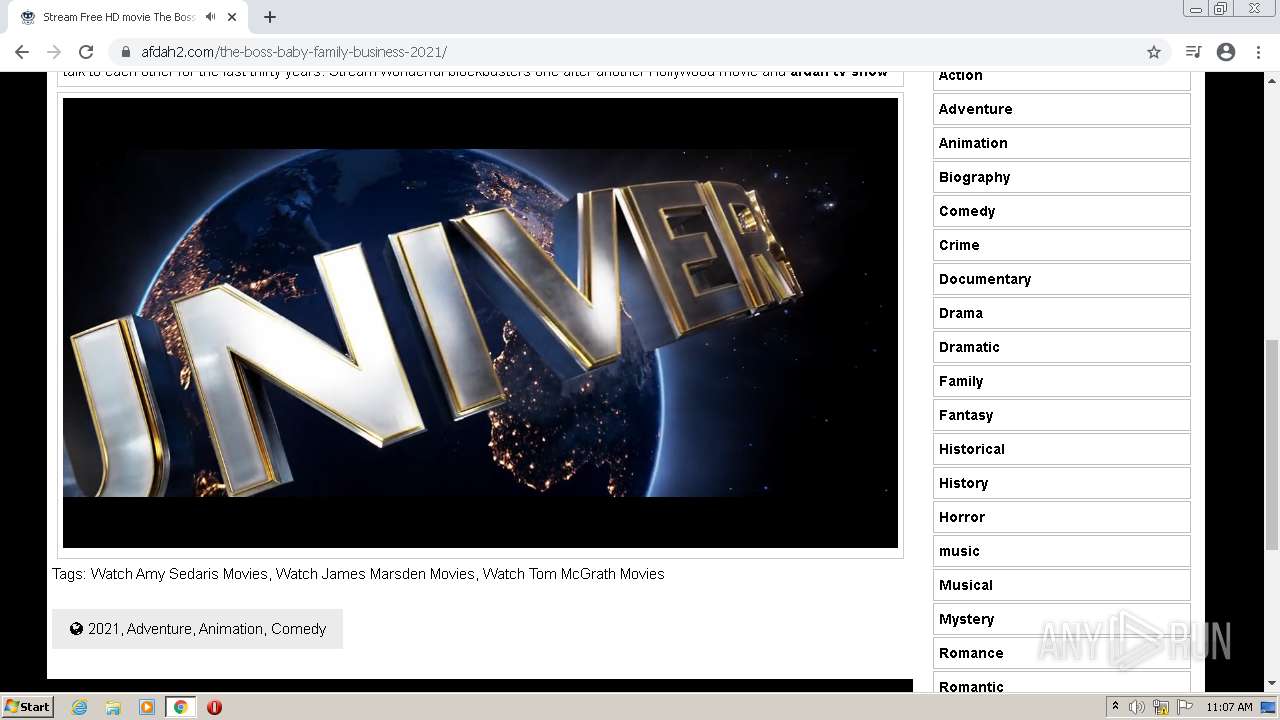Show hidden system tray icons
Viewport: 1280px width, 720px height.
click(1115, 707)
